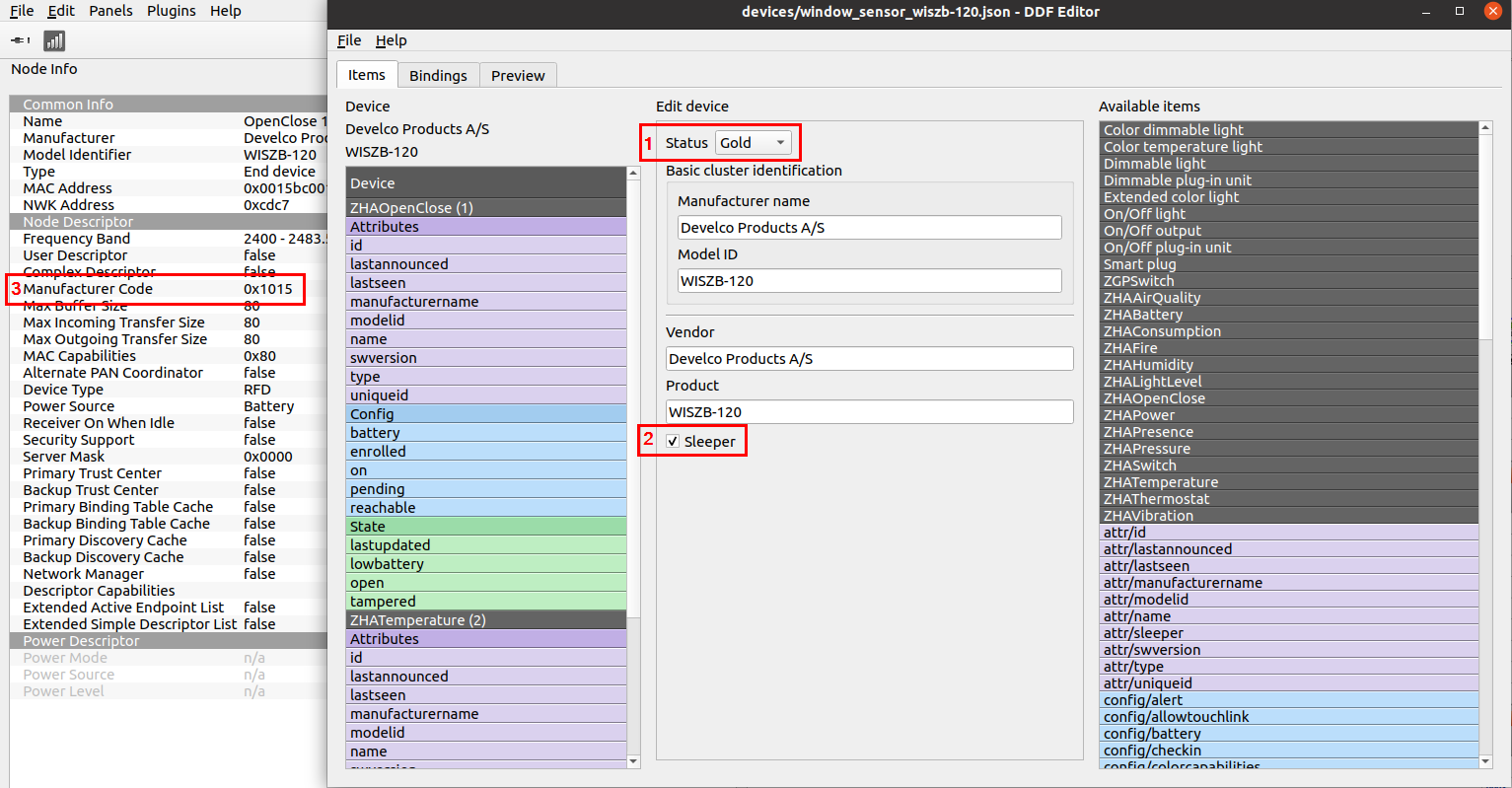Viewport: 1512px width, 788px height.
Task: Select attr/lastannounced in Available items
Action: (x=1289, y=549)
